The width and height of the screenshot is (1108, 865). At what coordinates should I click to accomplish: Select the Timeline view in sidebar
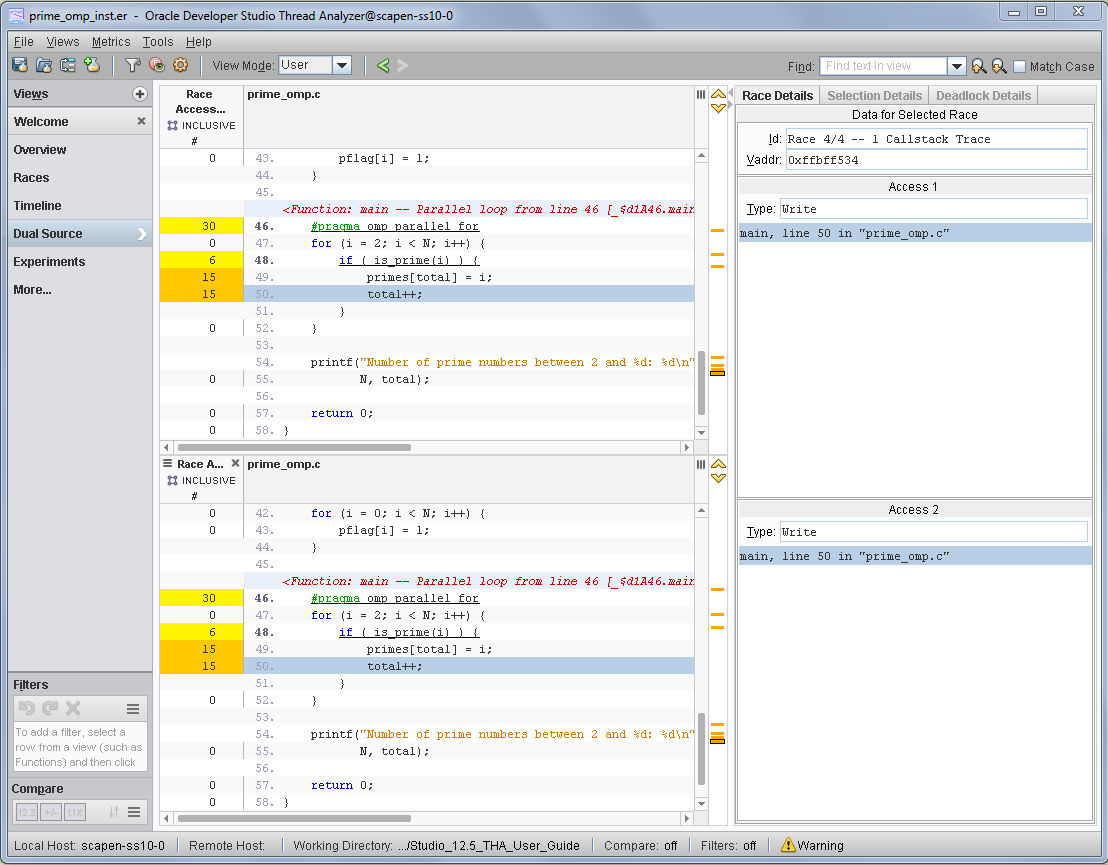[37, 206]
